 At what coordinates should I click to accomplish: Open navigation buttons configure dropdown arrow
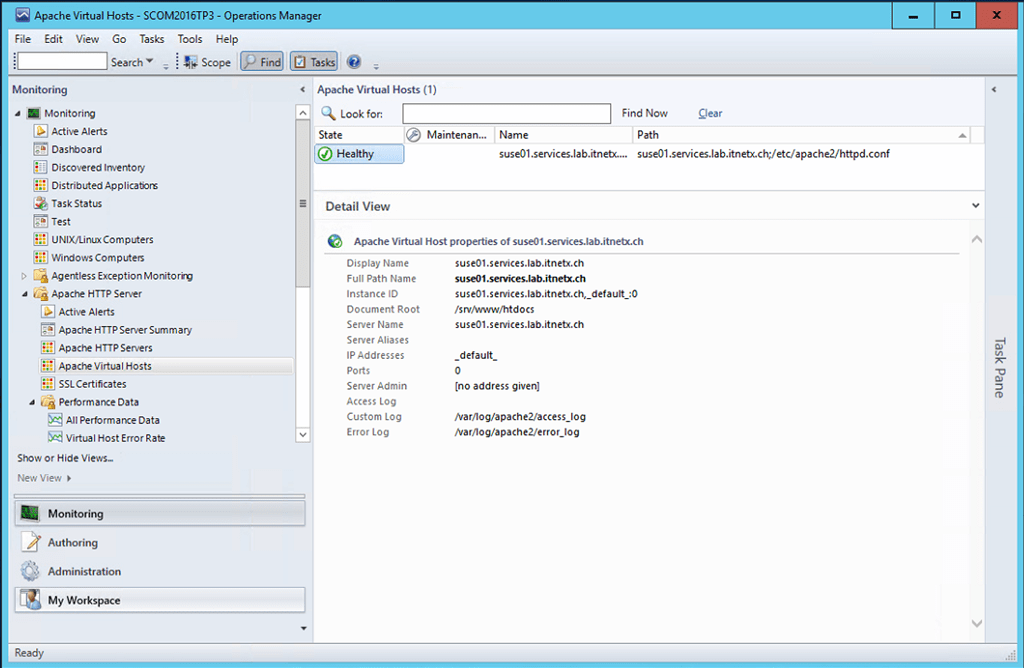304,628
